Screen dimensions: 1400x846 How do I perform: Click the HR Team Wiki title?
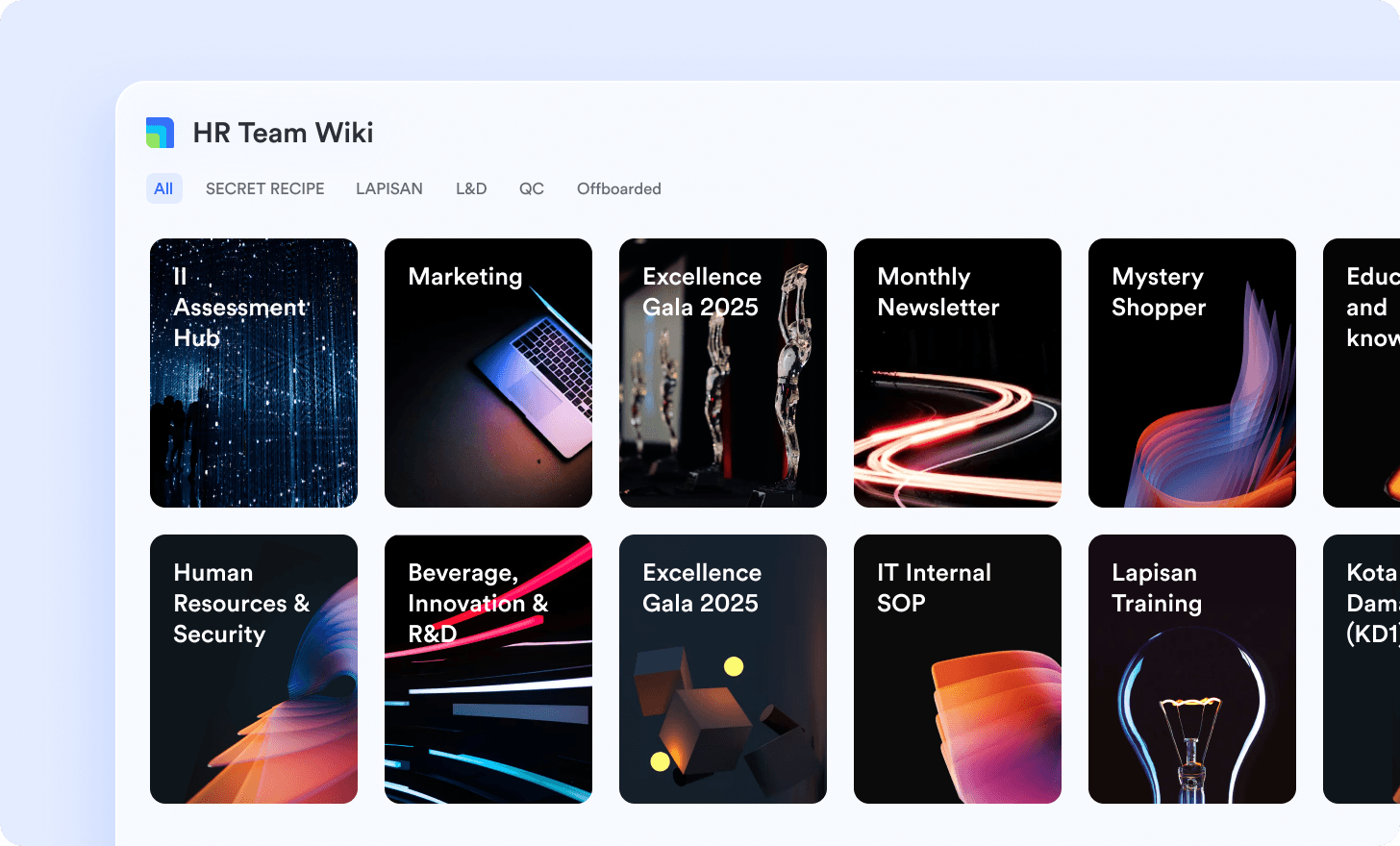(283, 133)
